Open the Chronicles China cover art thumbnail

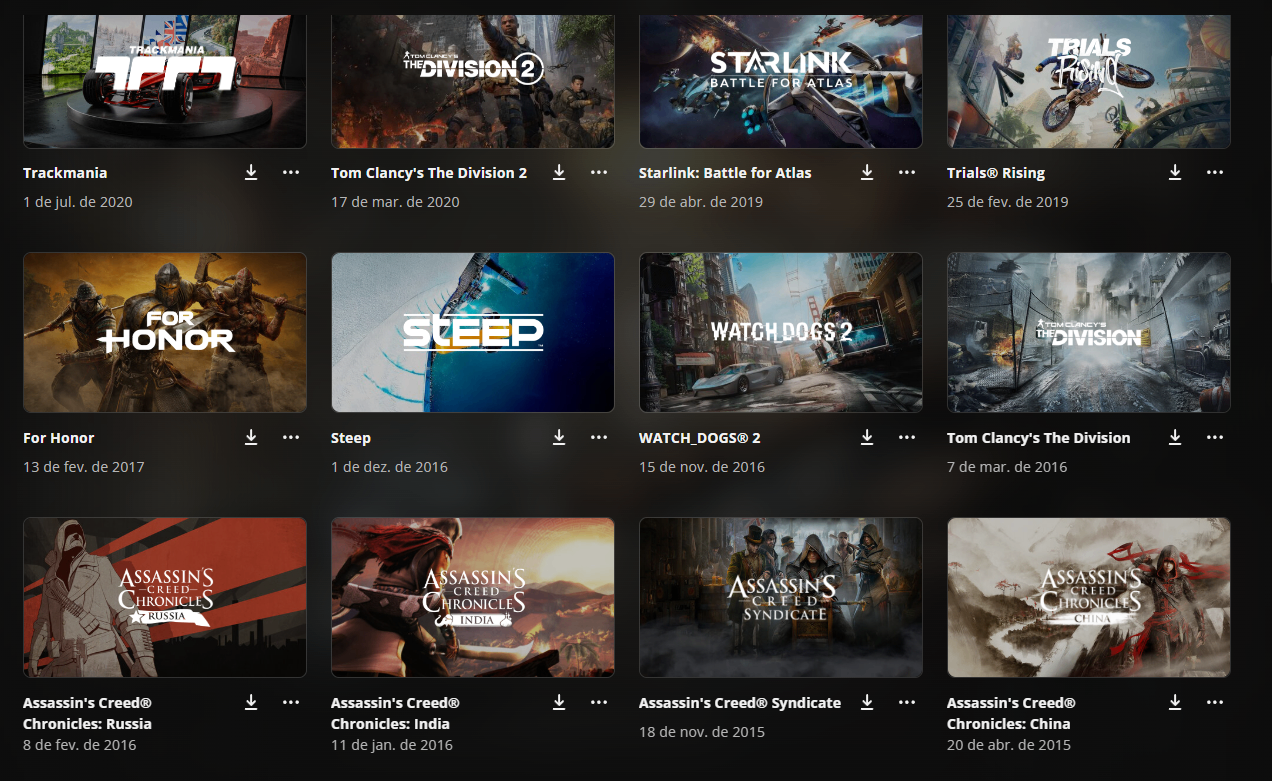coord(1089,597)
